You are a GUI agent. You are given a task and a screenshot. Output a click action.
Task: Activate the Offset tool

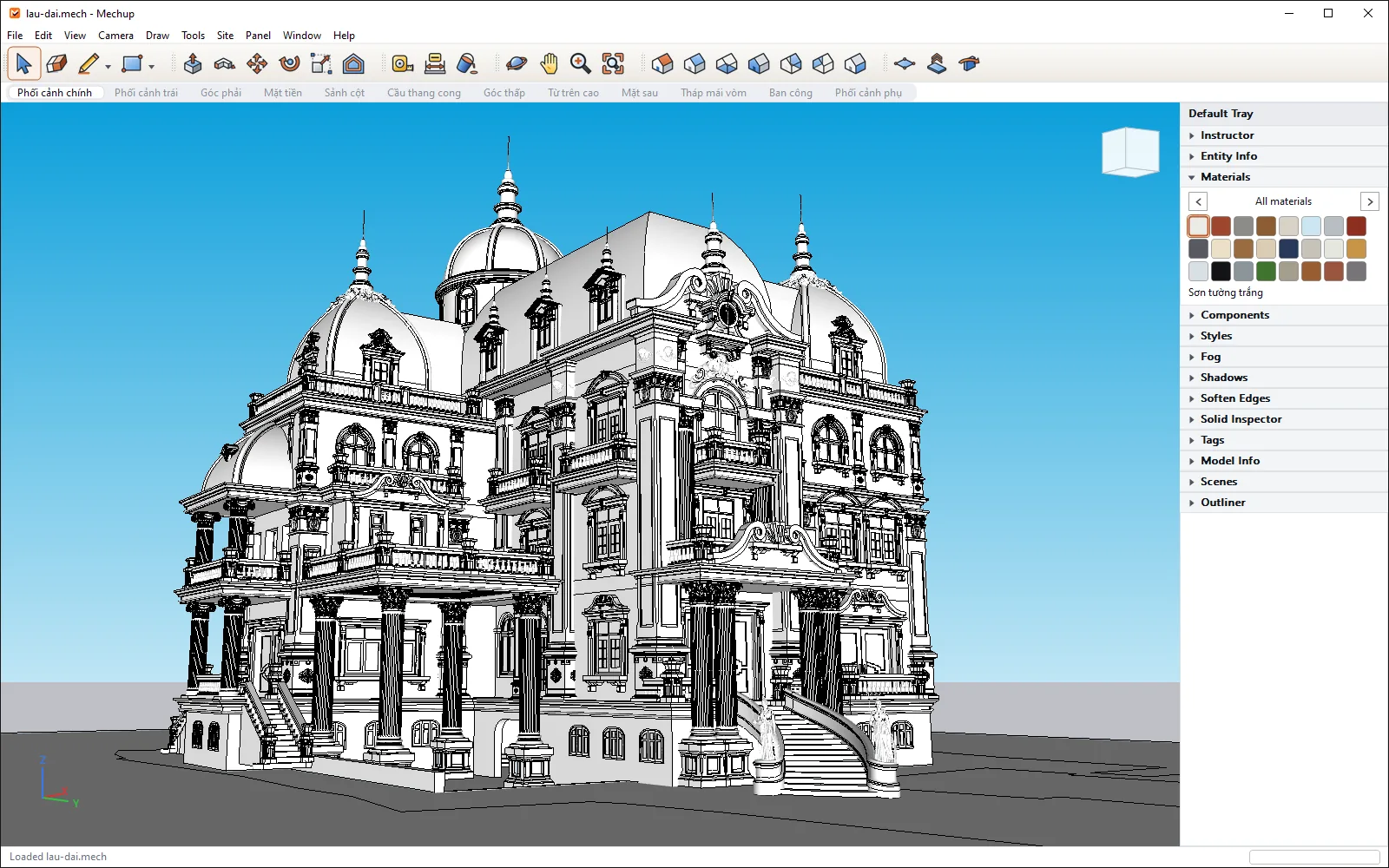(x=353, y=63)
